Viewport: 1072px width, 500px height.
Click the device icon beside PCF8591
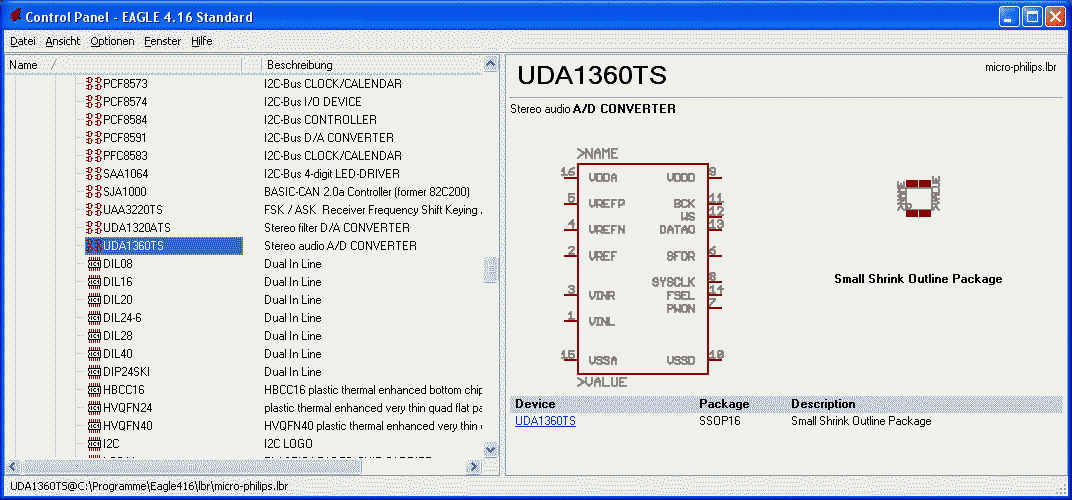click(x=94, y=137)
